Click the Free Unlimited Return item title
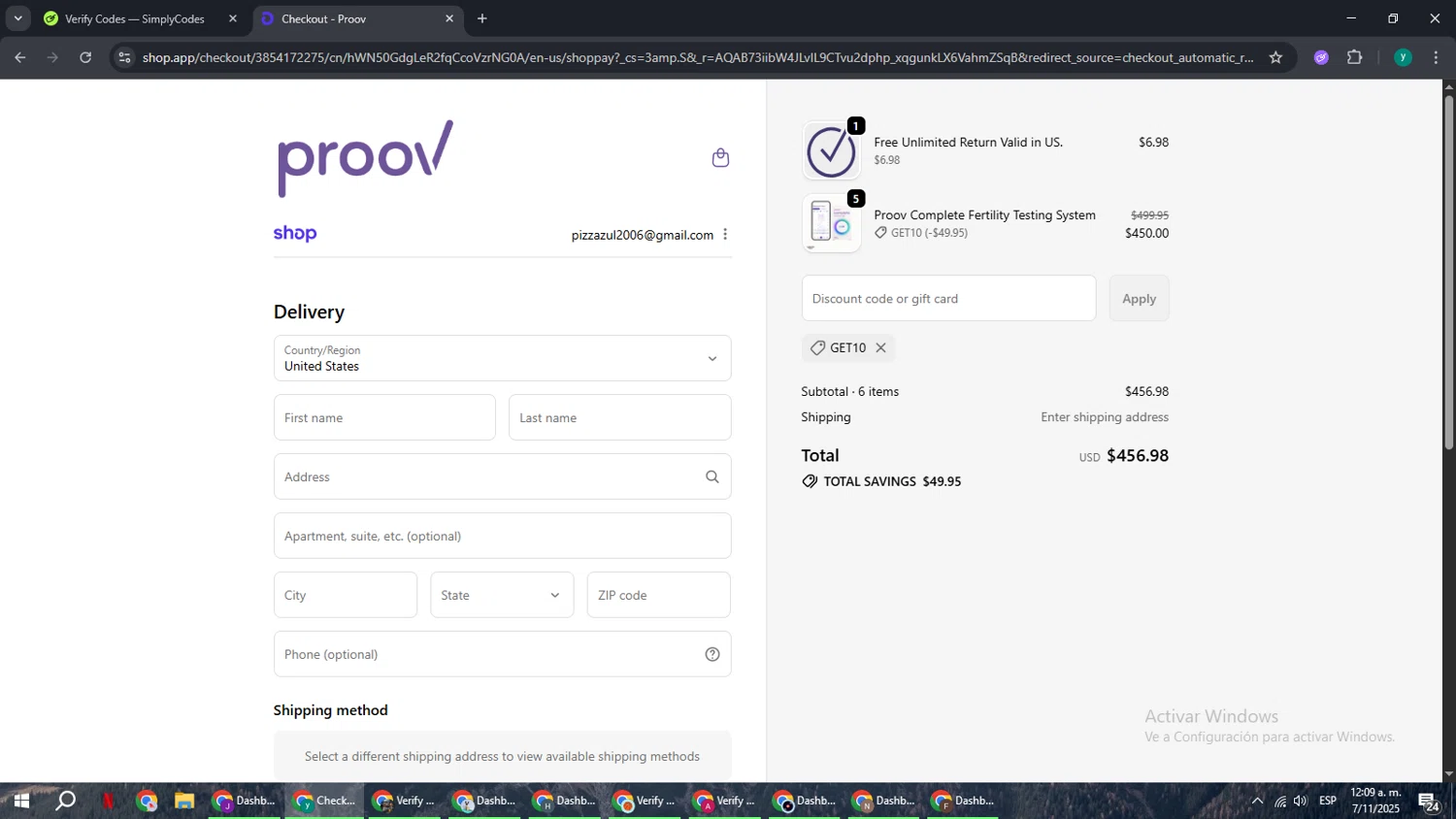This screenshot has height=819, width=1456. point(968,142)
